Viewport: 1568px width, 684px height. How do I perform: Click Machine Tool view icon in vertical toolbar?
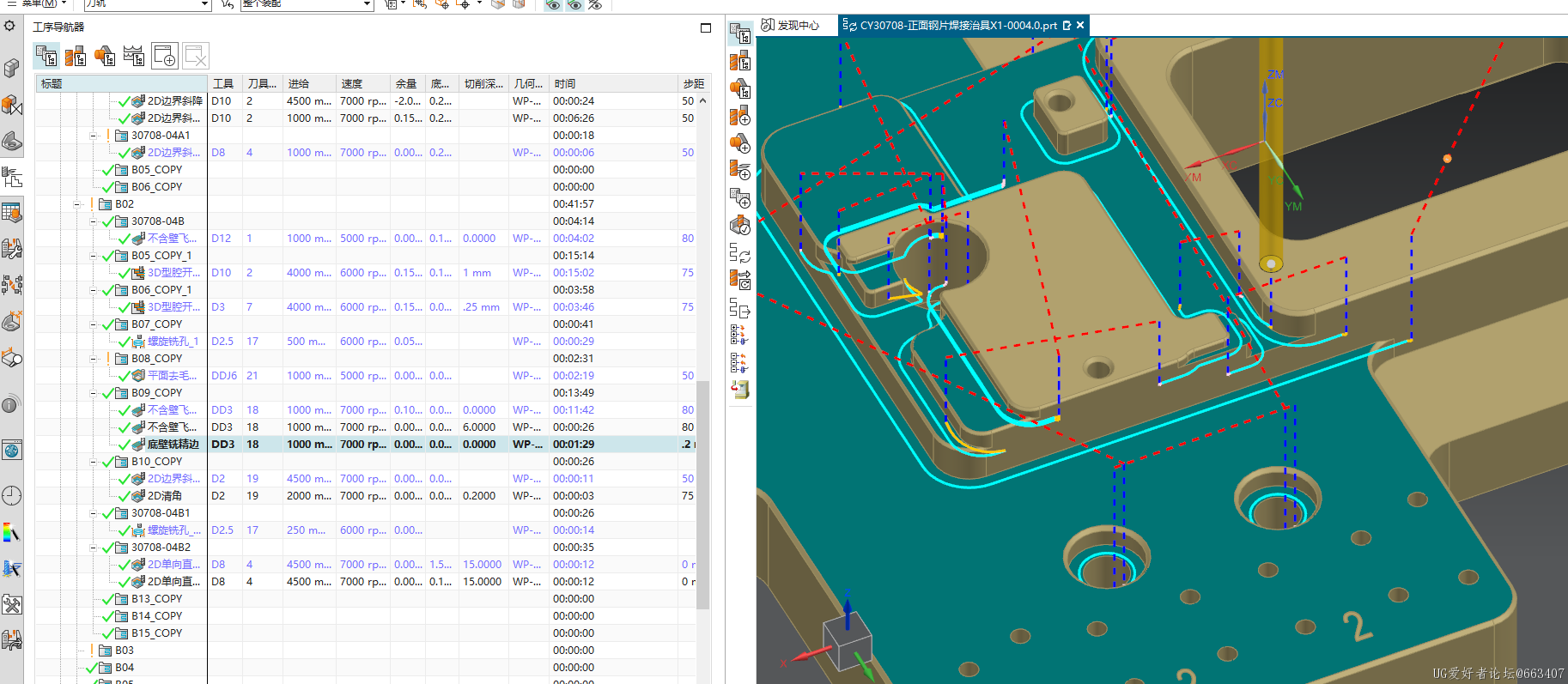(740, 61)
